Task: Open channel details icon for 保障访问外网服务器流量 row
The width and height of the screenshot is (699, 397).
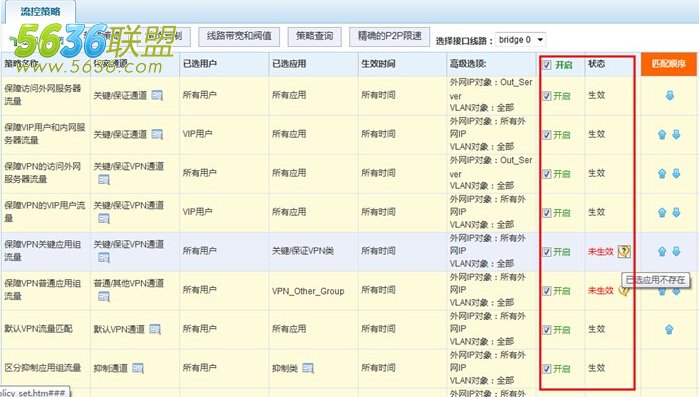Action: pyautogui.click(x=157, y=95)
